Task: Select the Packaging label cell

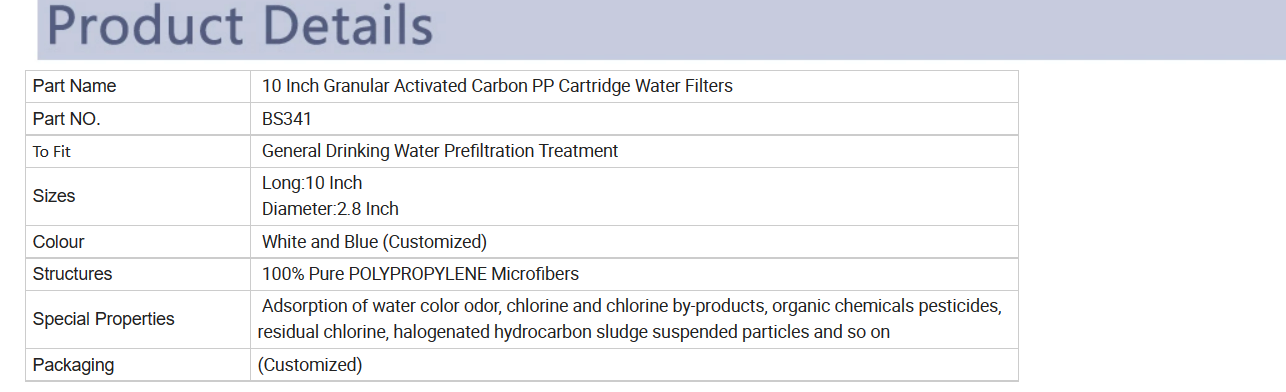Action: [x=138, y=365]
